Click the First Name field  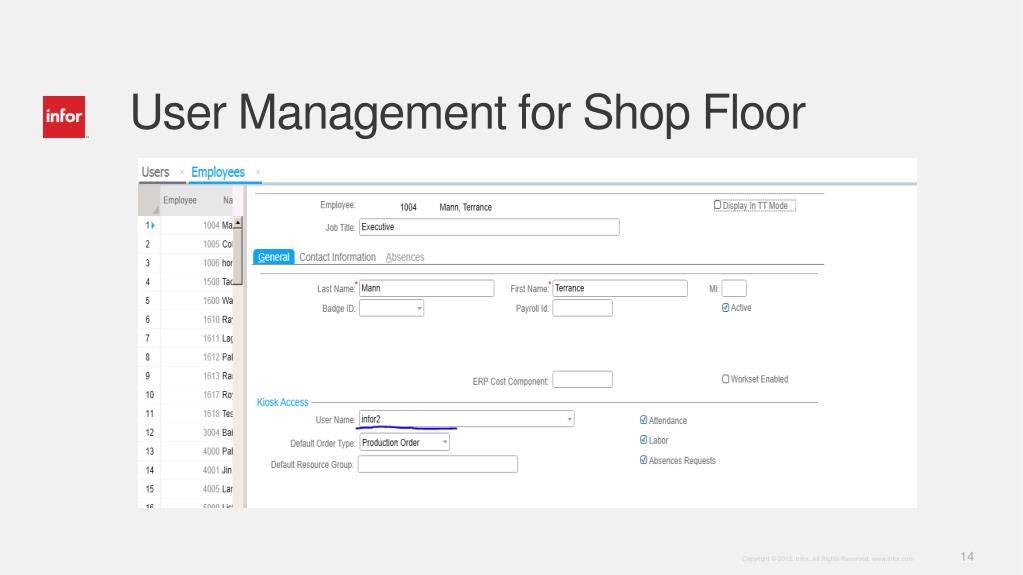pos(620,288)
